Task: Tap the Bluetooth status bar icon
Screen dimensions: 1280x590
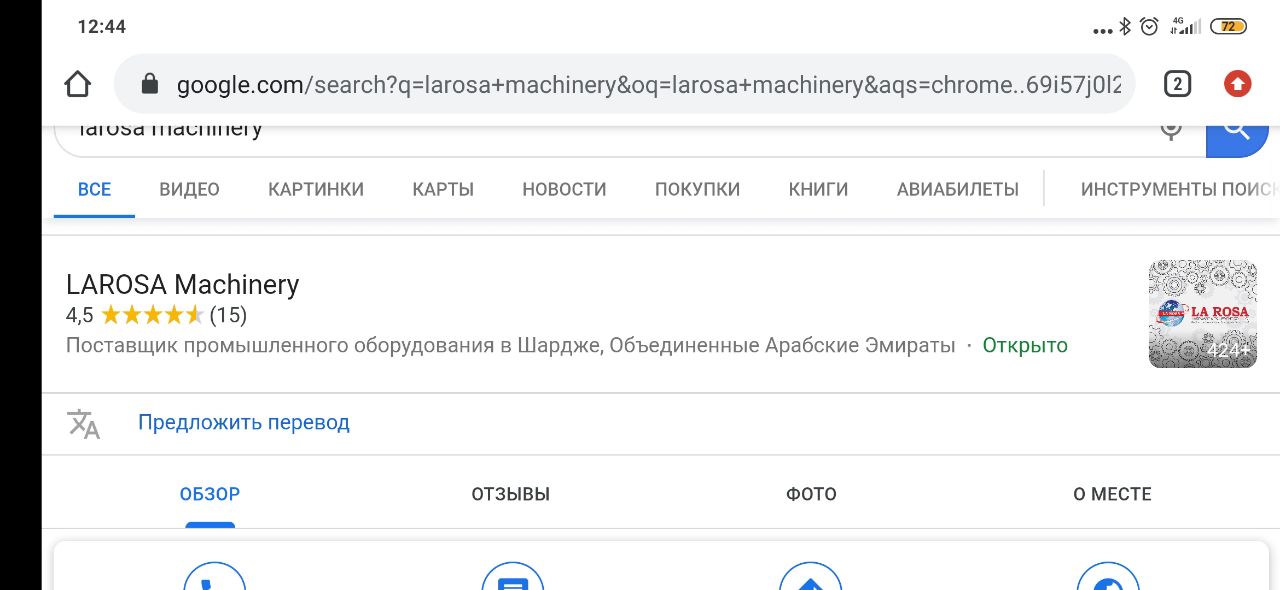Action: (x=1125, y=27)
